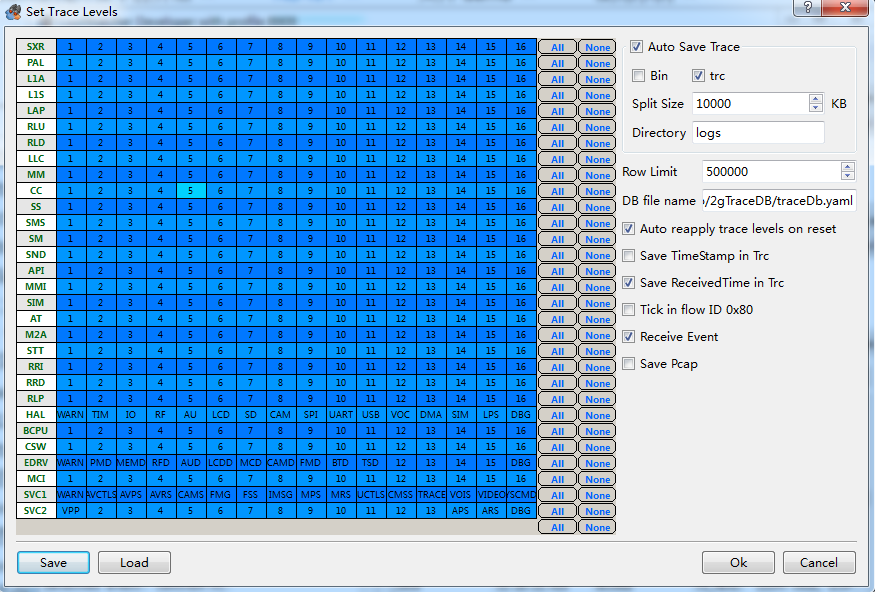Toggle TRACE cell in SVC1 row
Viewport: 875px width, 592px height.
[431, 494]
